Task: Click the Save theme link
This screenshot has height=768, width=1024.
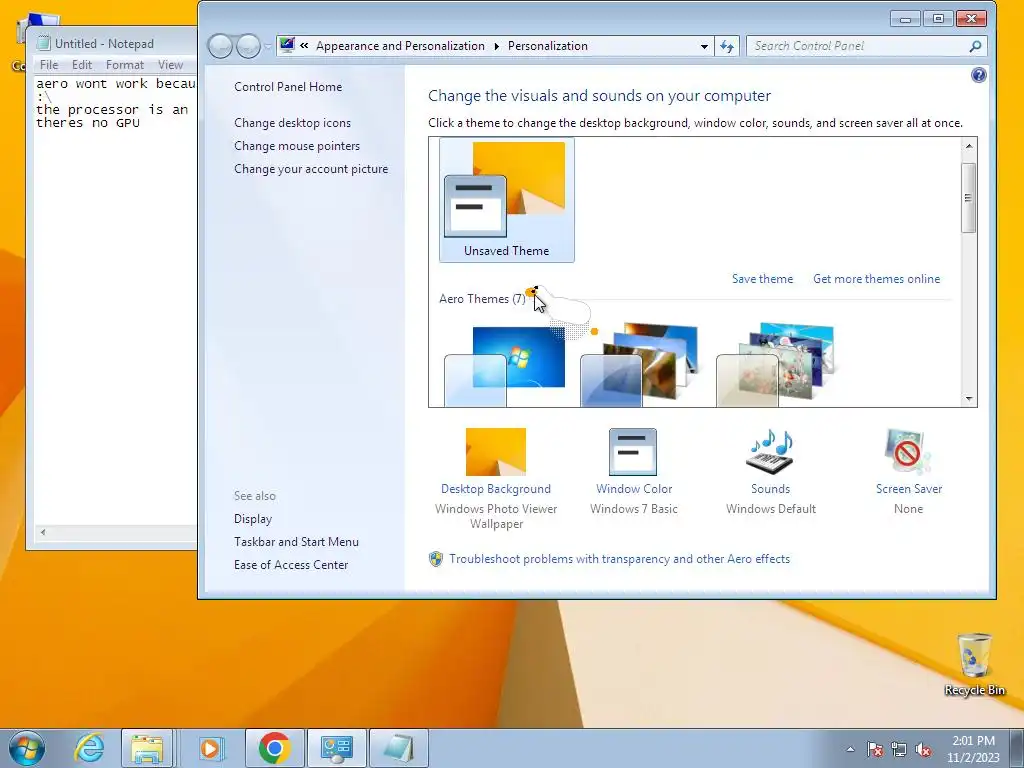Action: point(762,279)
